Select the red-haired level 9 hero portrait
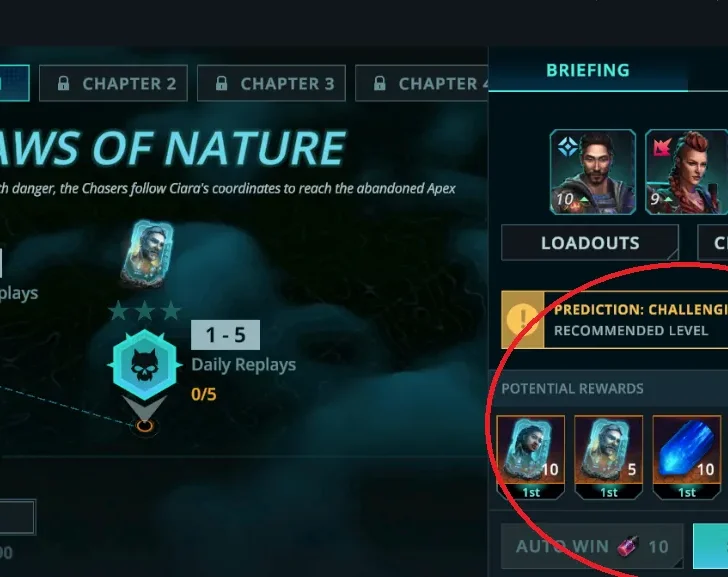 click(x=687, y=172)
